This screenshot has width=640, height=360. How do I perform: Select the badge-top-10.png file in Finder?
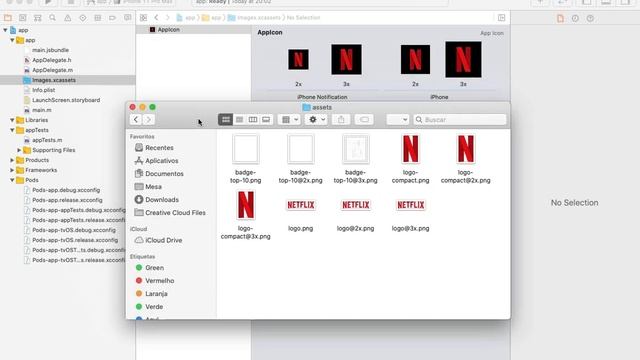246,159
